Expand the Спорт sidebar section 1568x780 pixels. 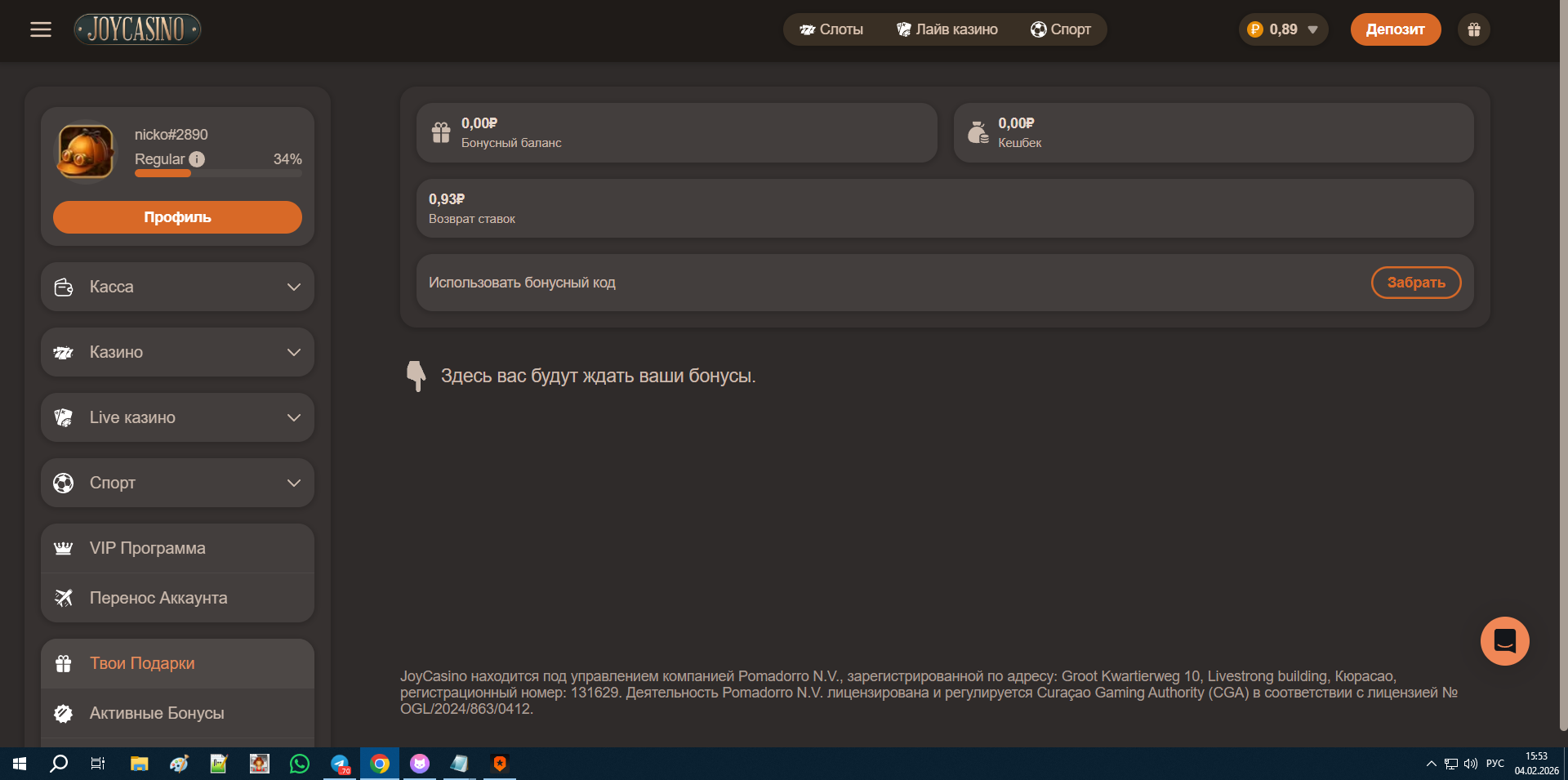pos(177,483)
